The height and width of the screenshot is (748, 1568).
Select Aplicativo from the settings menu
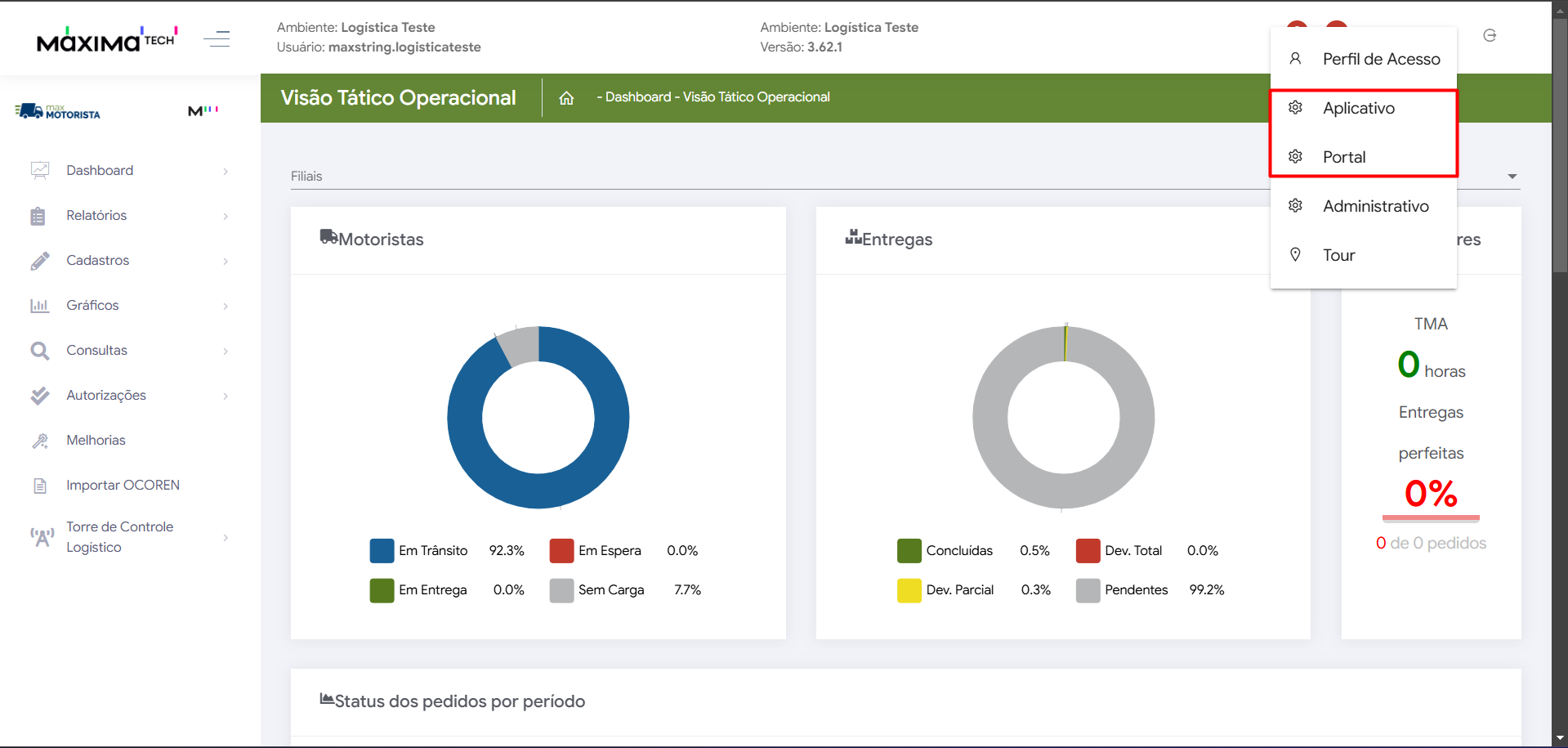pos(1358,108)
